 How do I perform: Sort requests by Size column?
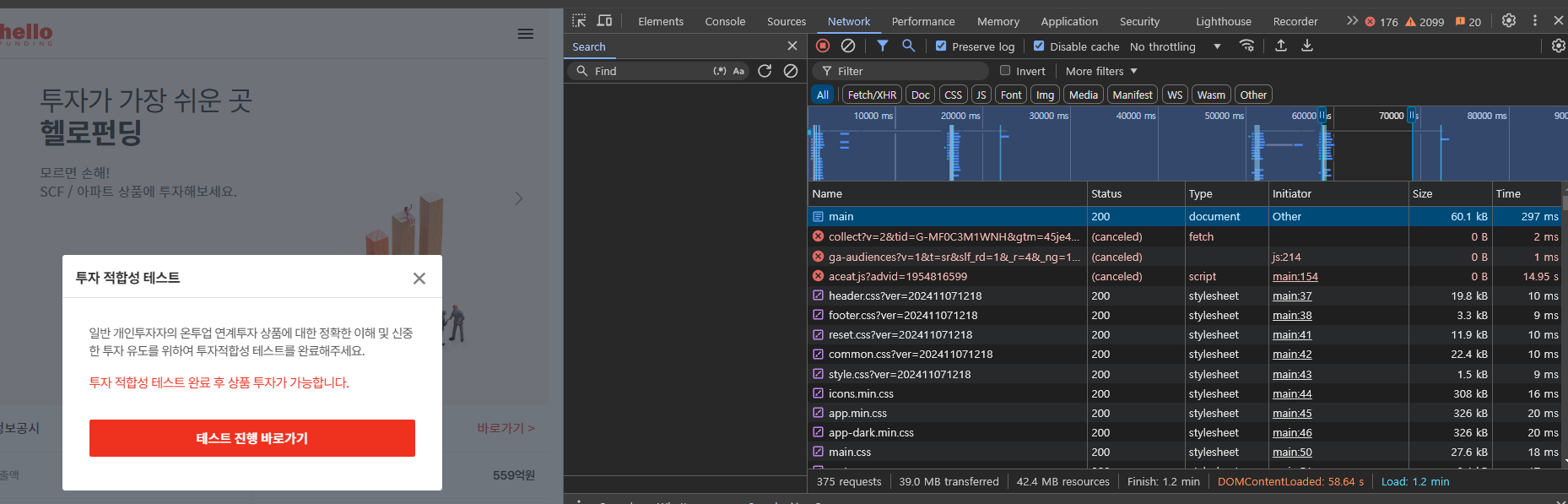[1450, 193]
